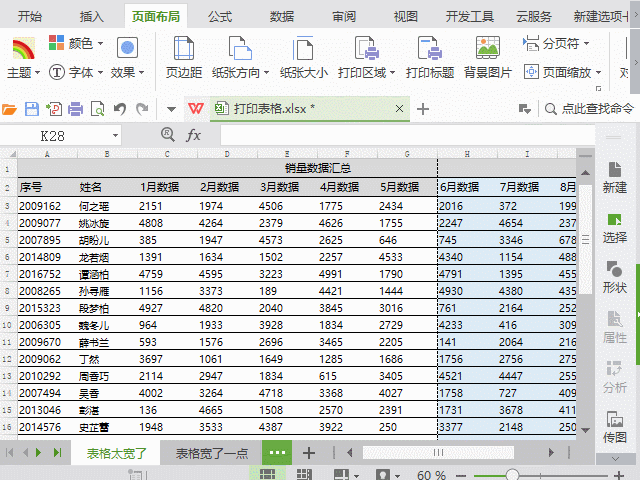This screenshot has height=480, width=640.
Task: Switch to the 公式 ribbon tab
Action: (220, 17)
